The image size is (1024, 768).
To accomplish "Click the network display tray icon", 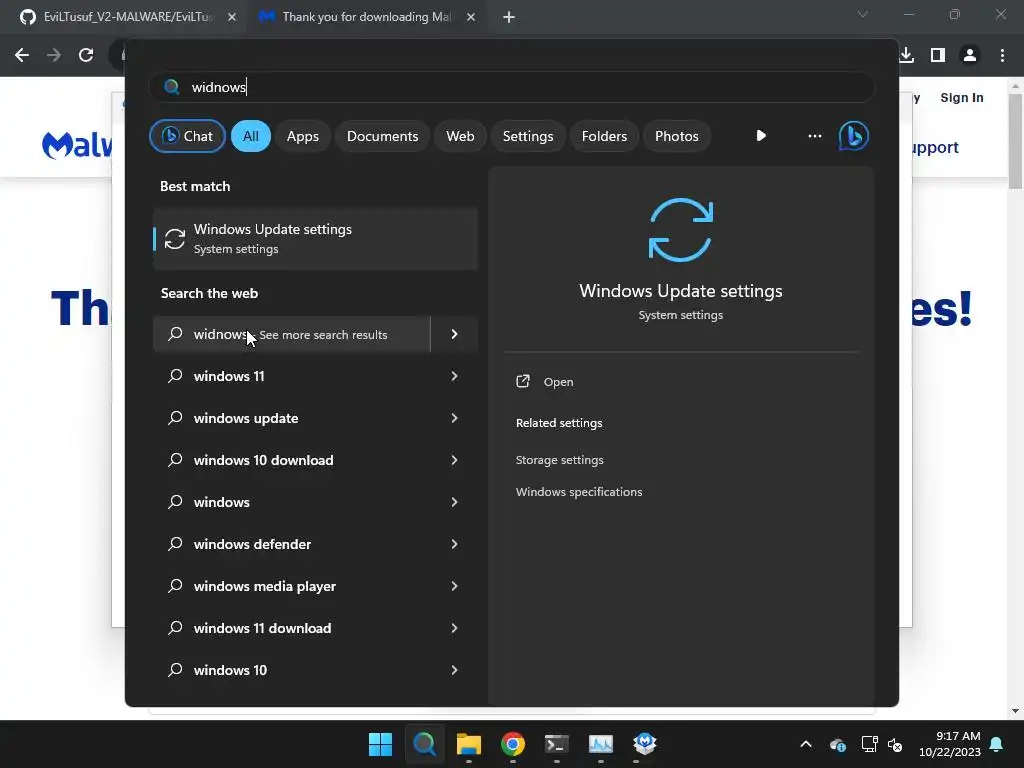I will [x=869, y=744].
